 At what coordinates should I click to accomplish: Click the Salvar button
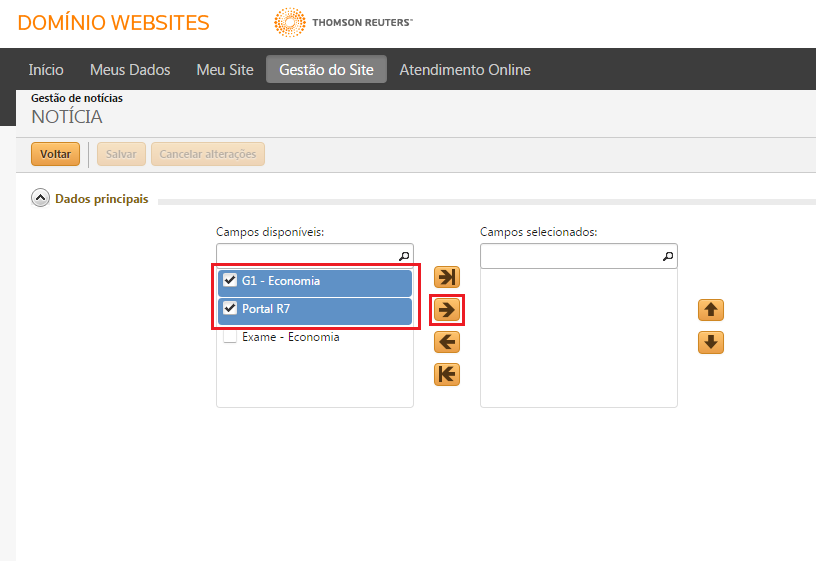point(121,154)
